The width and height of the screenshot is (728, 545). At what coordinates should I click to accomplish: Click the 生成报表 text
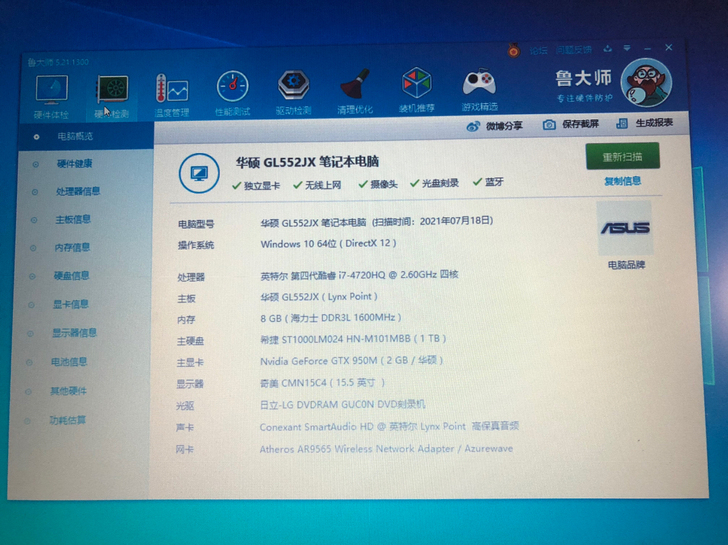click(x=654, y=123)
